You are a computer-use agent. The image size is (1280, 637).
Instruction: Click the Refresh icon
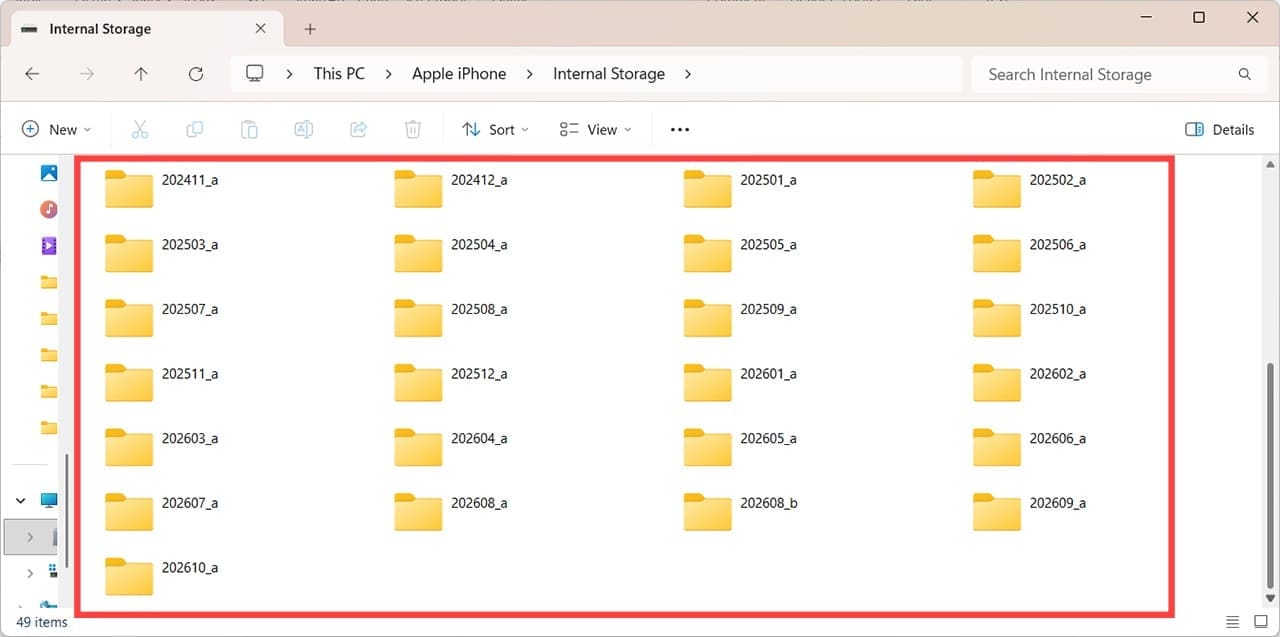point(196,74)
